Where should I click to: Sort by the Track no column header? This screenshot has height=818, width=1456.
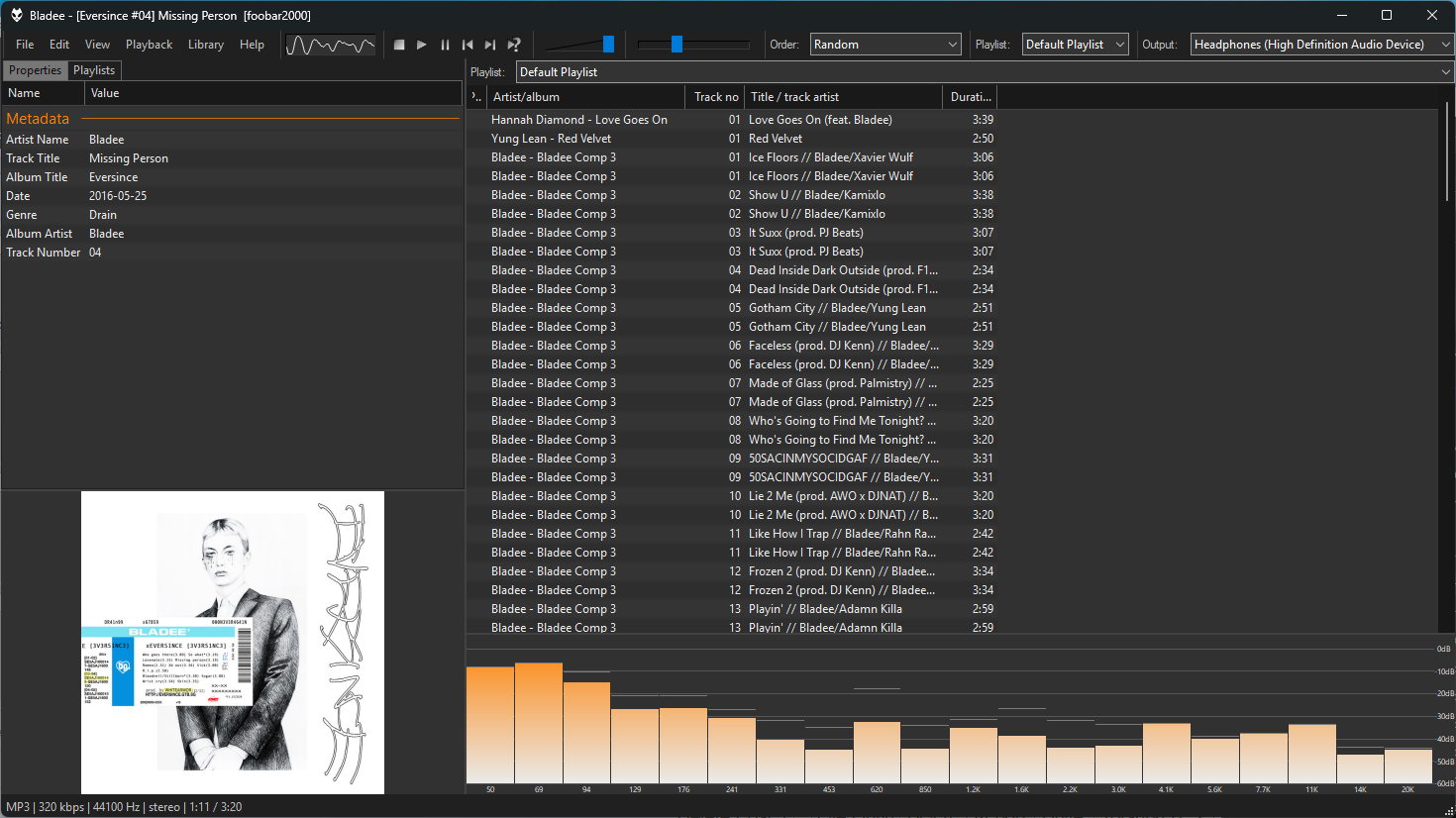click(715, 97)
